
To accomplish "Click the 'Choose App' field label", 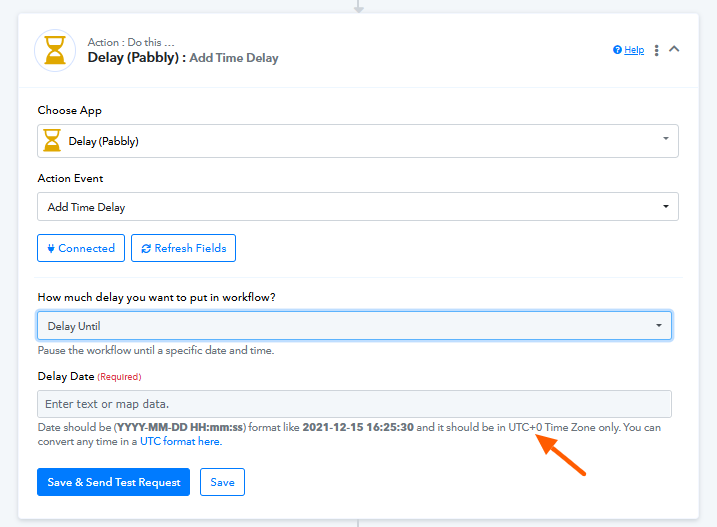I will coord(70,110).
